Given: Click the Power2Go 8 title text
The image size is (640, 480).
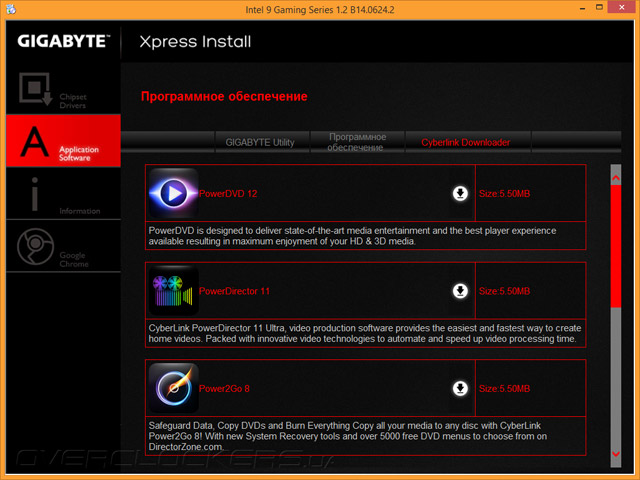Looking at the screenshot, I should pos(224,389).
